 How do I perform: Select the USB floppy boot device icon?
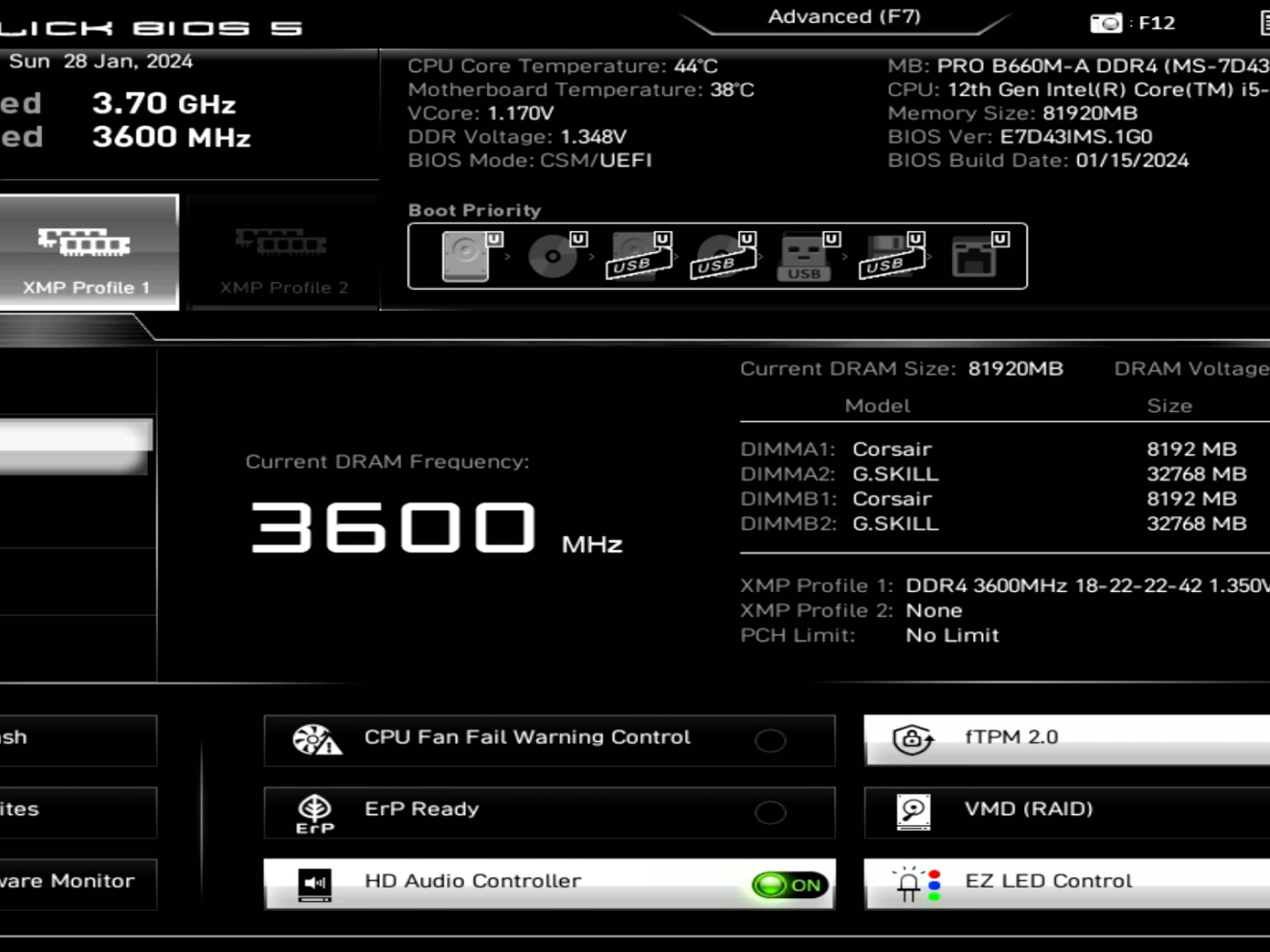tap(892, 256)
